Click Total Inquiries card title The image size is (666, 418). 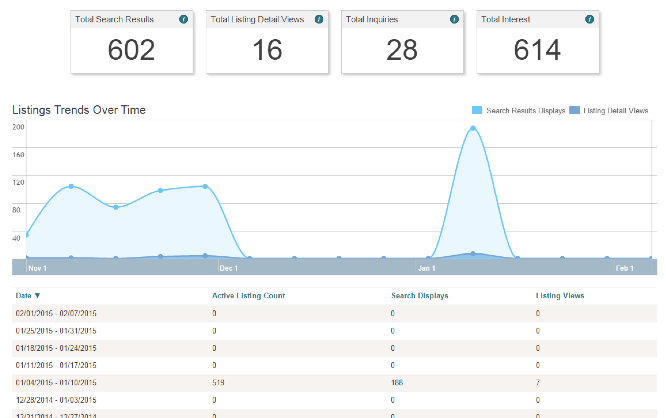click(372, 19)
